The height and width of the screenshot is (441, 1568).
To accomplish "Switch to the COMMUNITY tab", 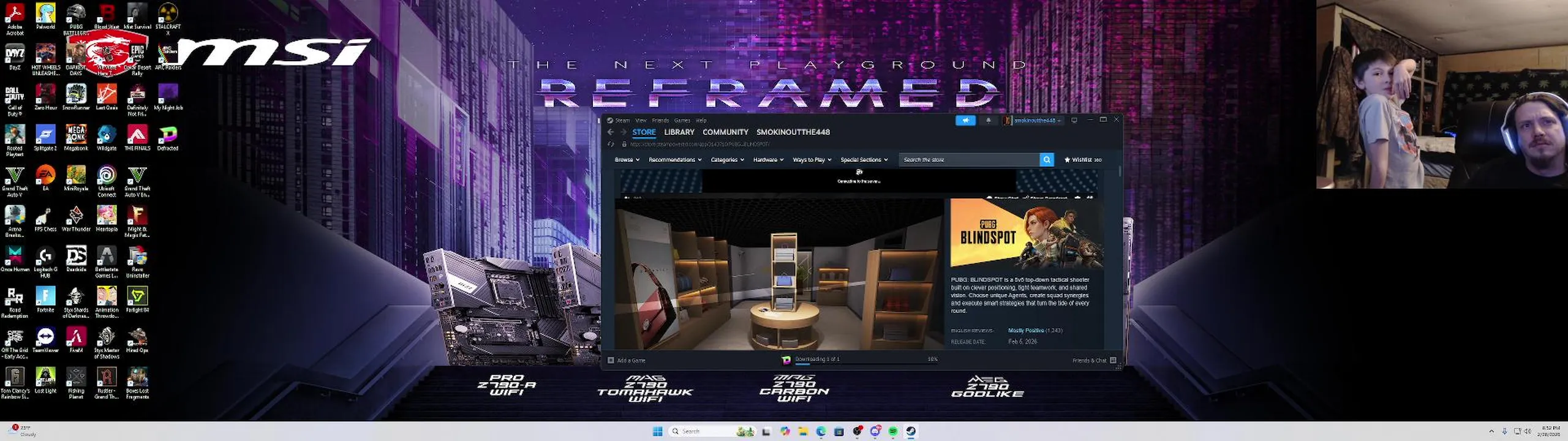I will (725, 132).
